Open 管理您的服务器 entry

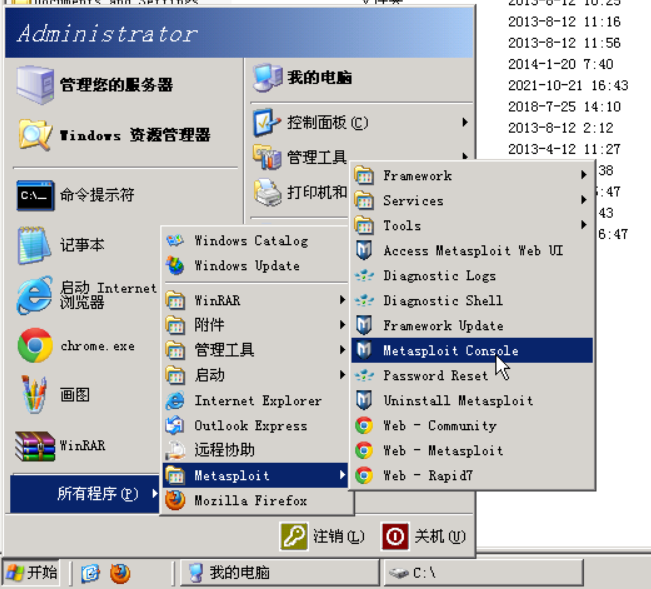[x=124, y=85]
